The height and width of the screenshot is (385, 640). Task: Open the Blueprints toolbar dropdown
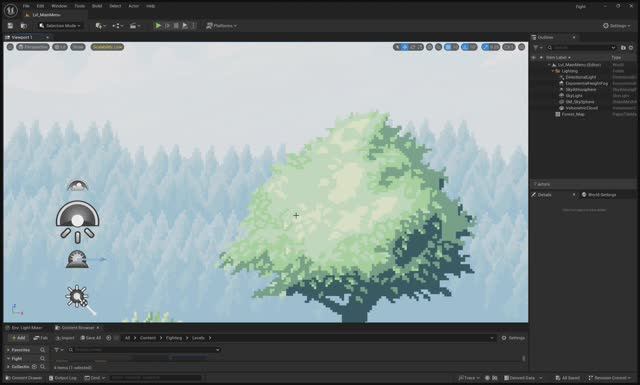tap(118, 26)
